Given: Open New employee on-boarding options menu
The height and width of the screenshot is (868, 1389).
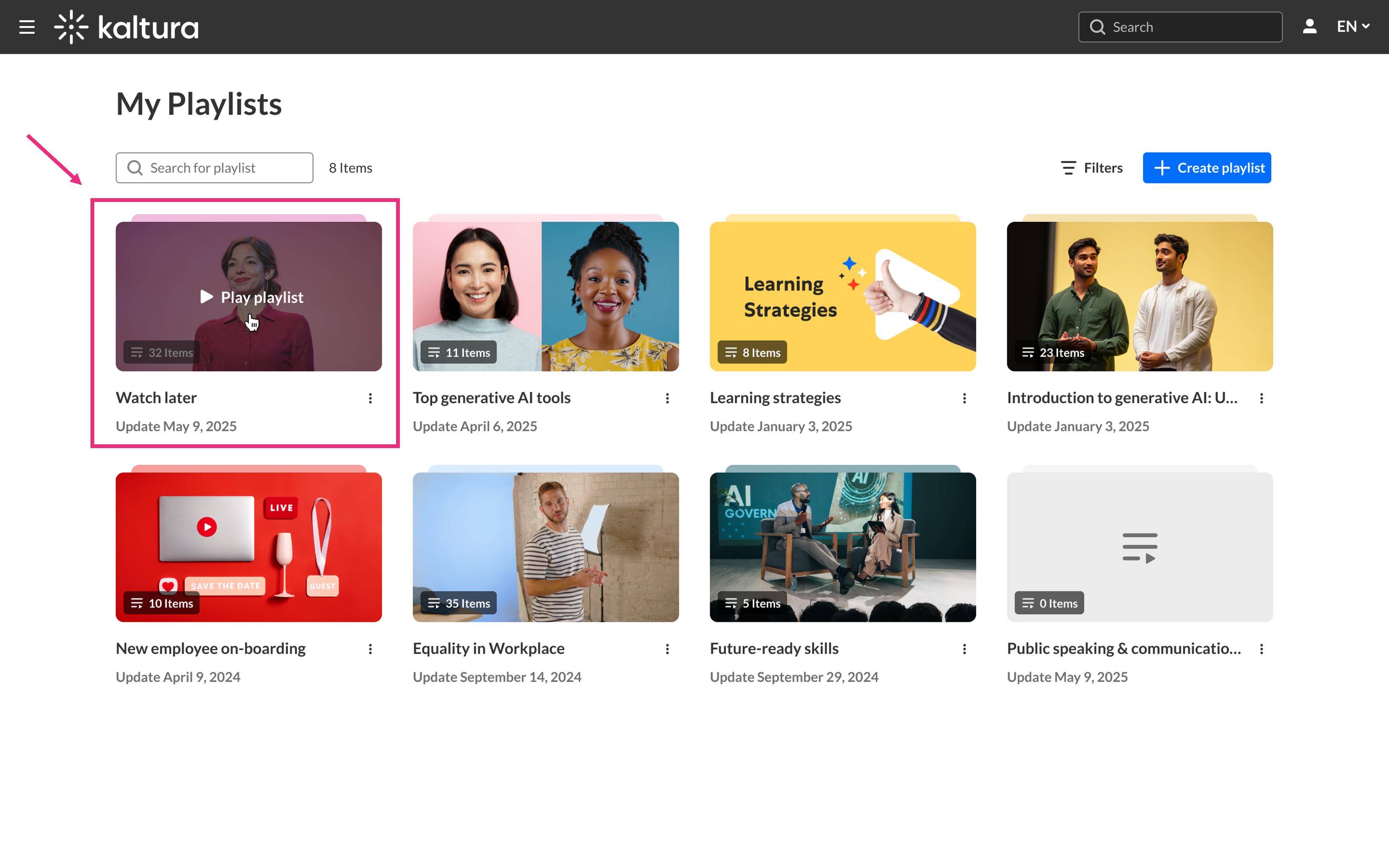Looking at the screenshot, I should [370, 649].
